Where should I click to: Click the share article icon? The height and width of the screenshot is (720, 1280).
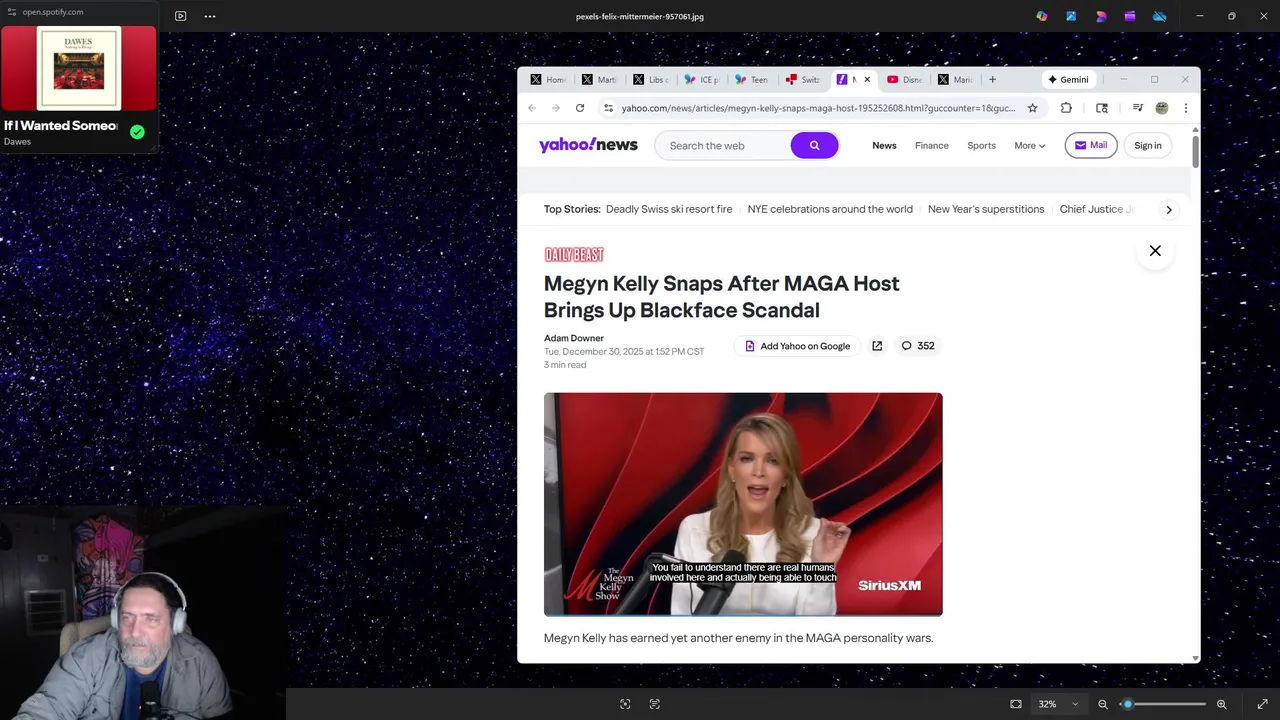(x=877, y=346)
